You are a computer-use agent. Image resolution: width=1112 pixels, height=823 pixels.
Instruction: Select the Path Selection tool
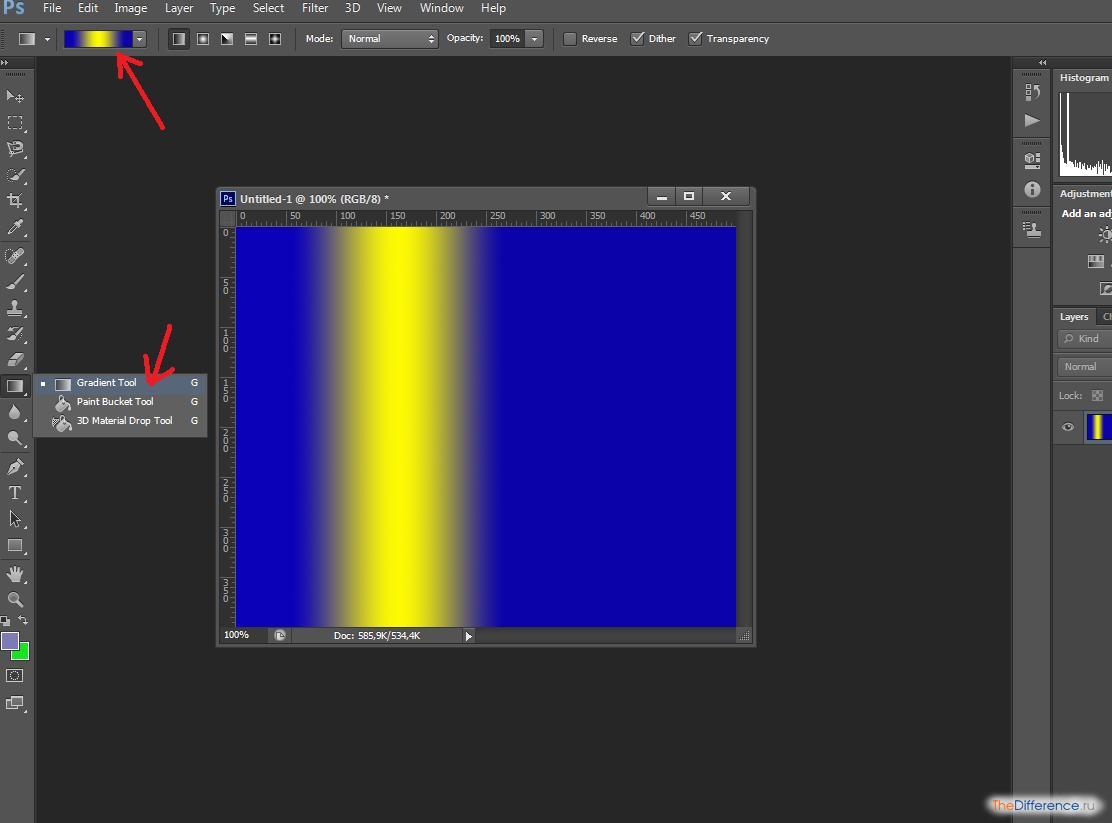point(15,519)
